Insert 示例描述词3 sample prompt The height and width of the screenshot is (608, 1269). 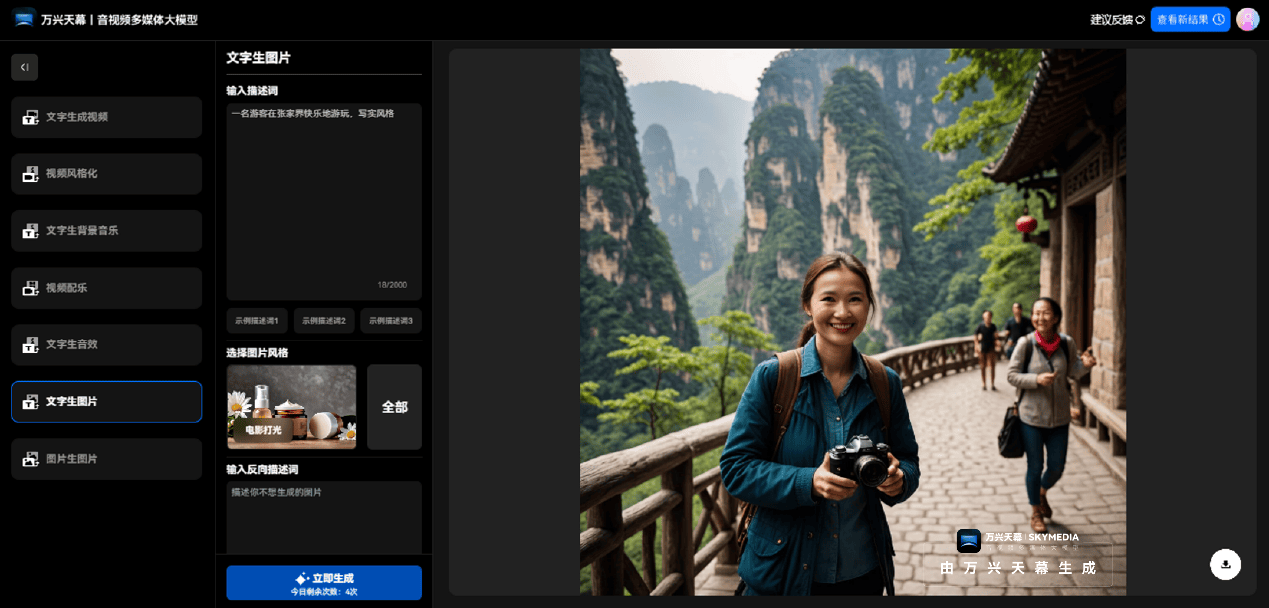(391, 321)
